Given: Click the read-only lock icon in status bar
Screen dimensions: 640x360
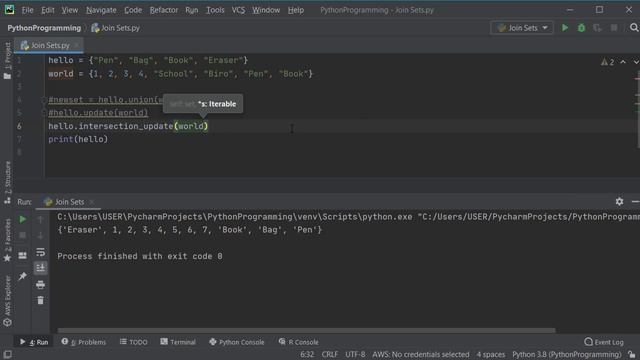Looking at the screenshot, I should point(632,354).
